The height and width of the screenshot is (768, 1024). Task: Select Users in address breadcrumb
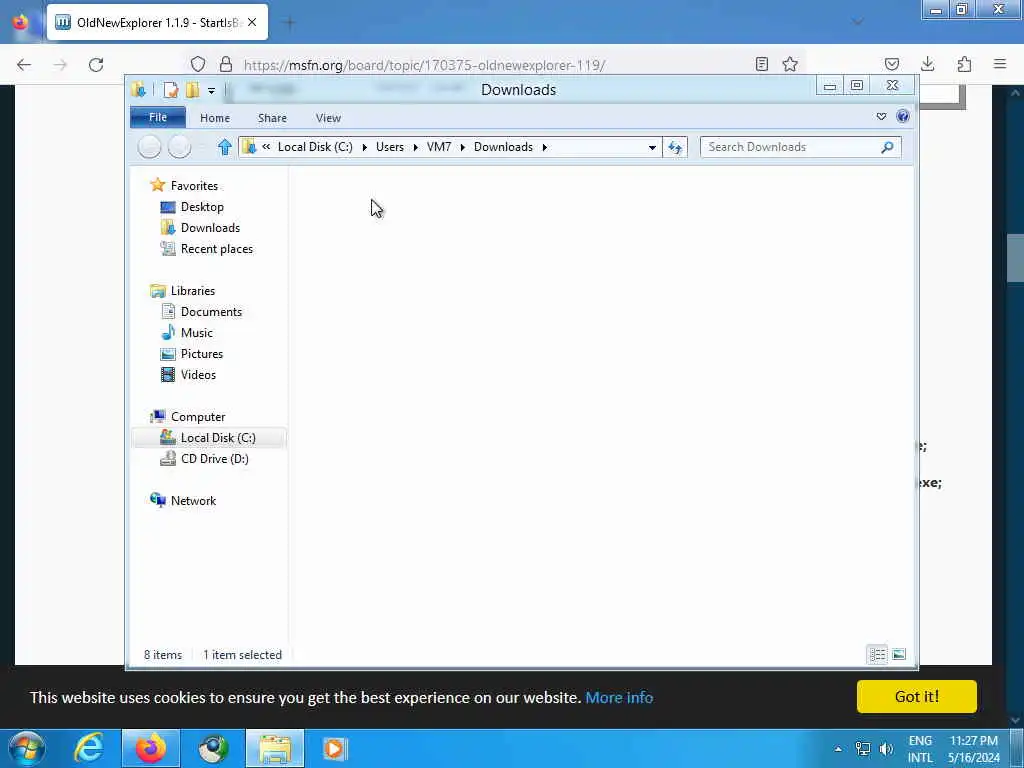(390, 147)
